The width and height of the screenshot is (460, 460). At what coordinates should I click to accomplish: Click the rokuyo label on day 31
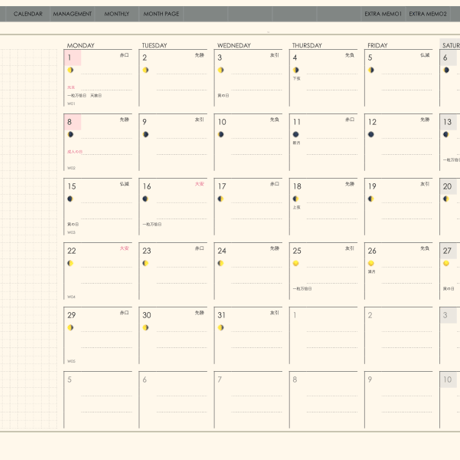[275, 313]
